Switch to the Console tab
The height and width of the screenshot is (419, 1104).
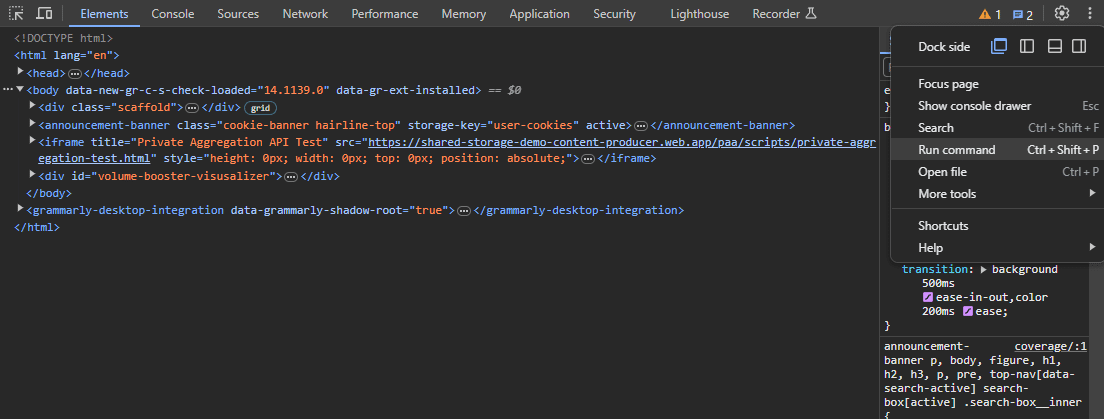172,14
